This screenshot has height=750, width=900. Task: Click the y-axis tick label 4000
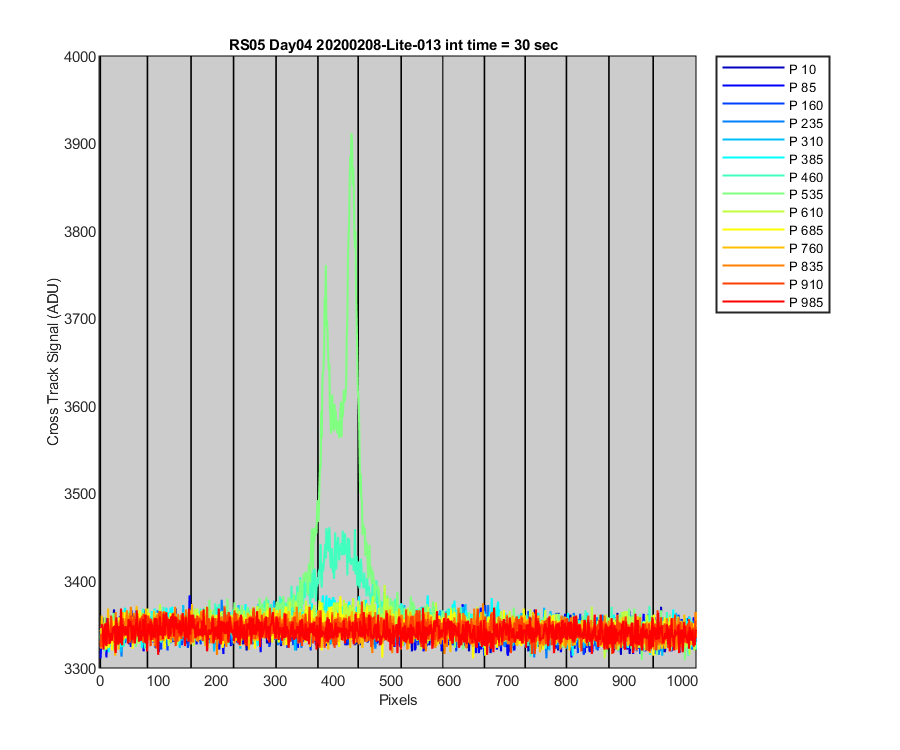80,57
